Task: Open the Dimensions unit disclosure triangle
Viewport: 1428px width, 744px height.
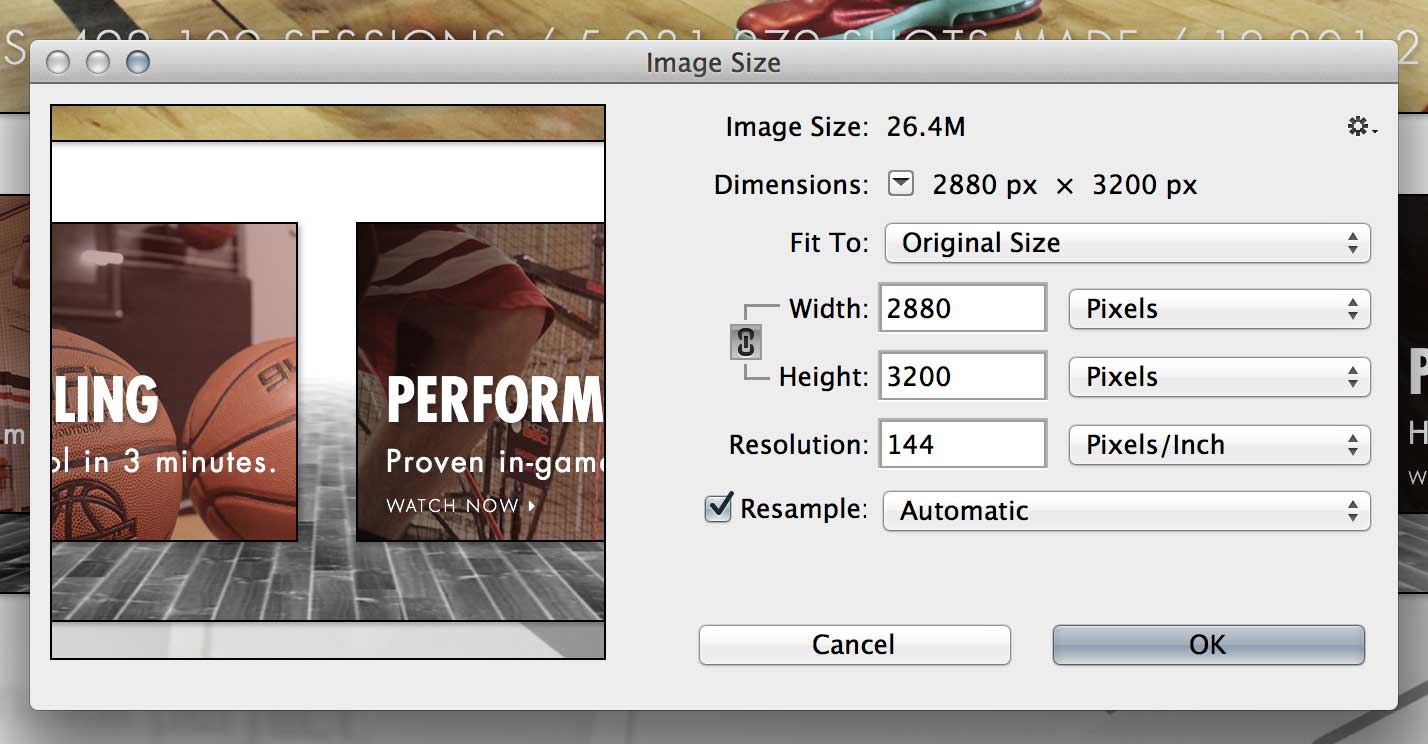Action: click(x=901, y=184)
